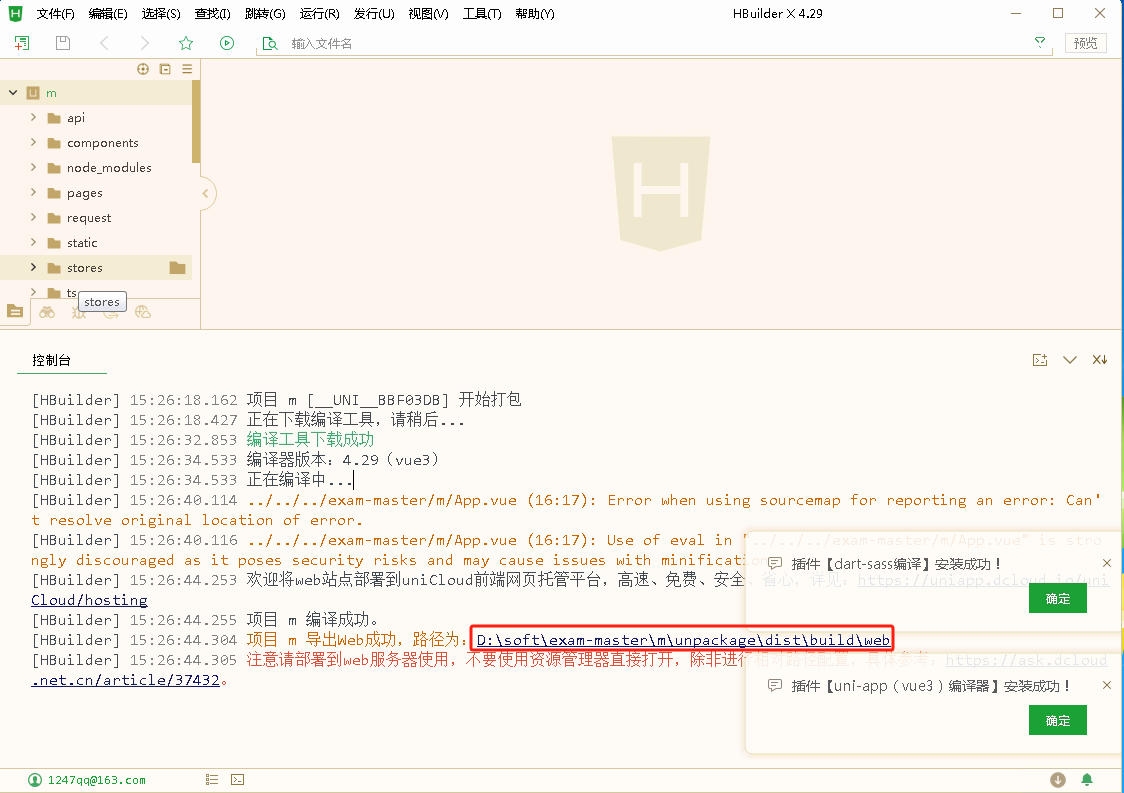Viewport: 1124px width, 793px height.
Task: Select the static folder row
Action: point(96,242)
